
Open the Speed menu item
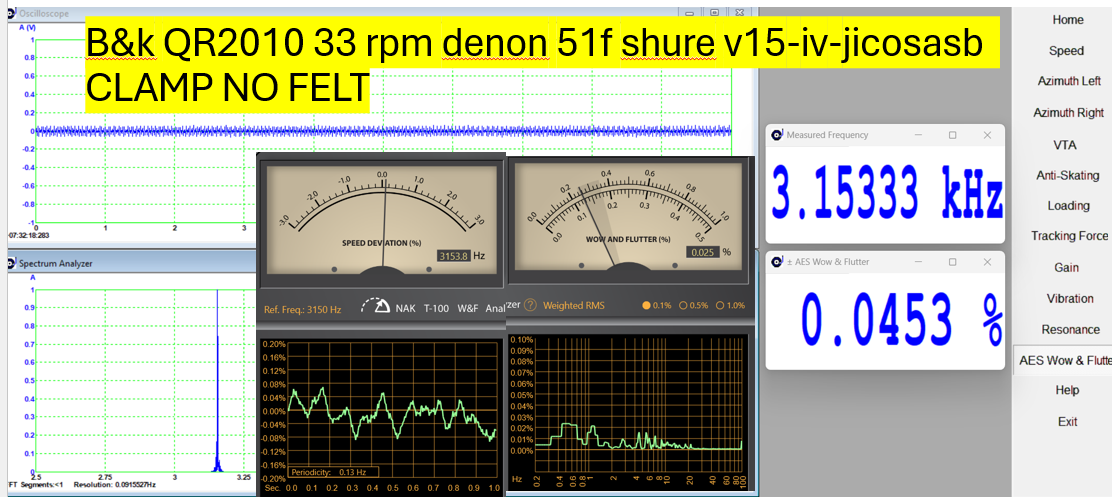coord(1066,51)
